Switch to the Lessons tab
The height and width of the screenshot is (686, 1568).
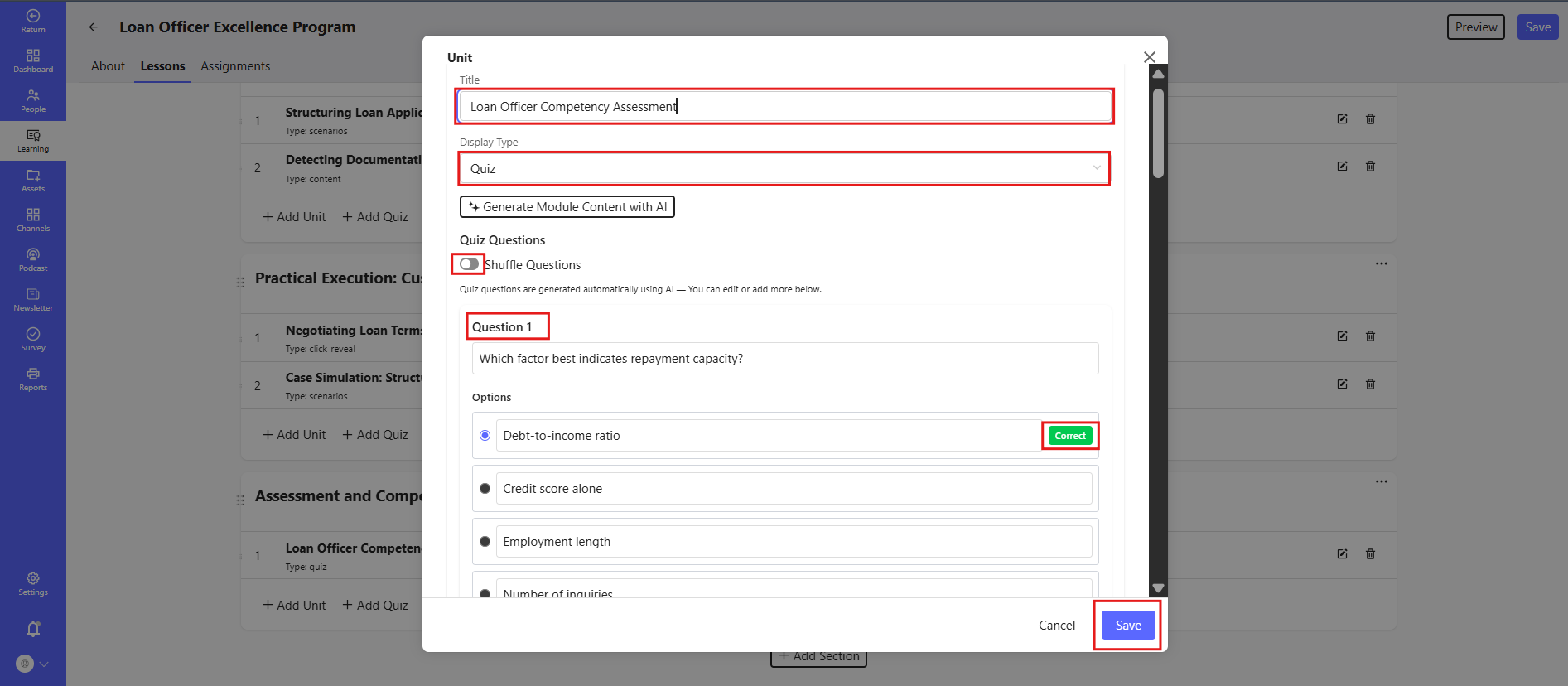[x=162, y=66]
